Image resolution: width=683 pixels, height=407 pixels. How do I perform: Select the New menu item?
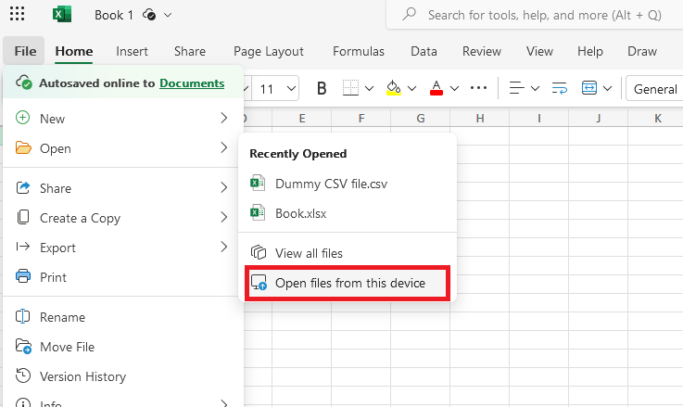[122, 119]
